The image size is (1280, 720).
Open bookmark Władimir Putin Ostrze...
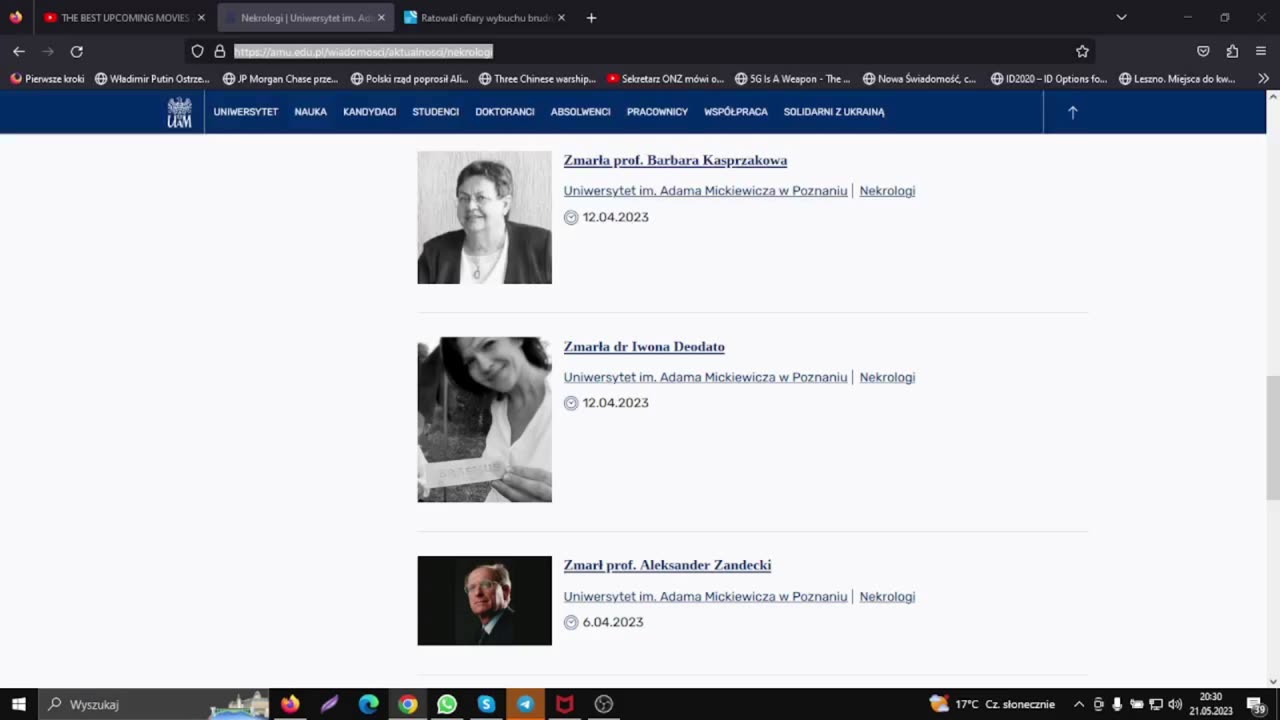(x=152, y=79)
